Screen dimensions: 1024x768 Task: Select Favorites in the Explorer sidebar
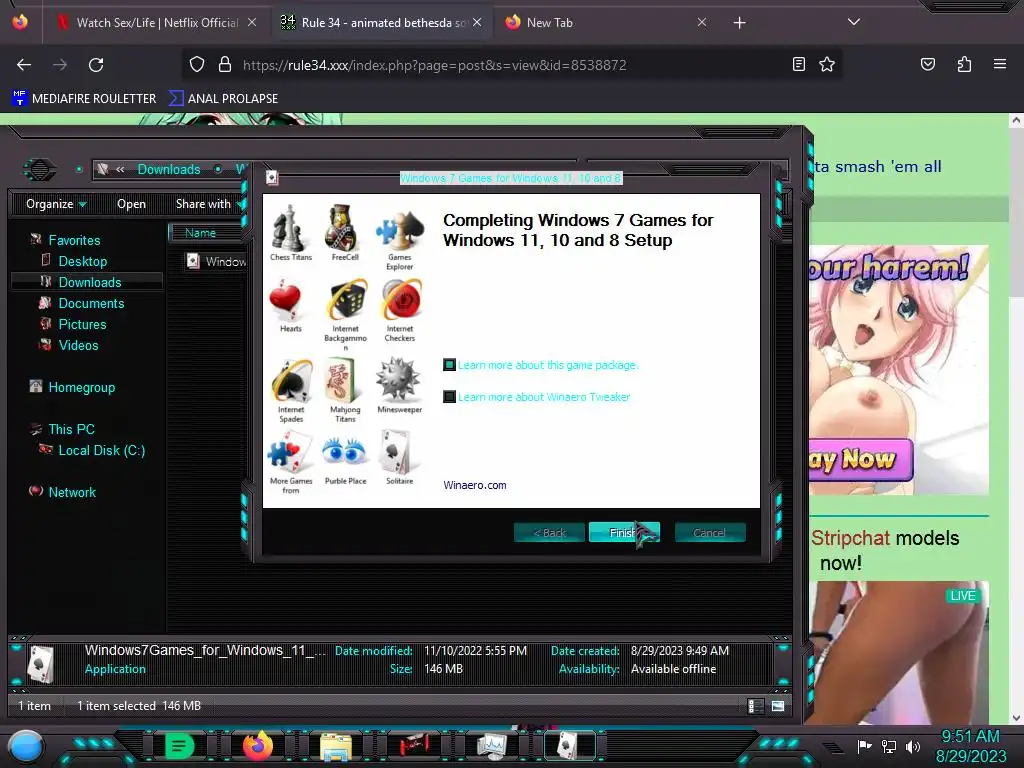click(x=74, y=240)
